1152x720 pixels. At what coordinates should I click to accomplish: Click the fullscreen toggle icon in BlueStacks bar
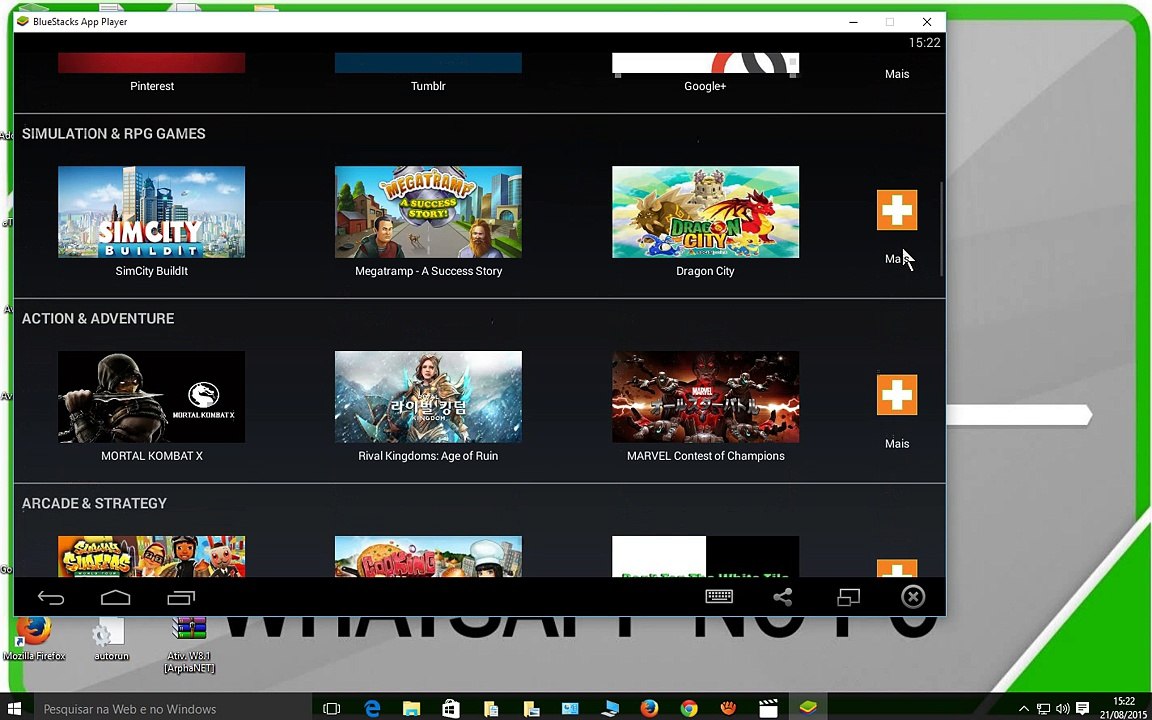pos(849,597)
